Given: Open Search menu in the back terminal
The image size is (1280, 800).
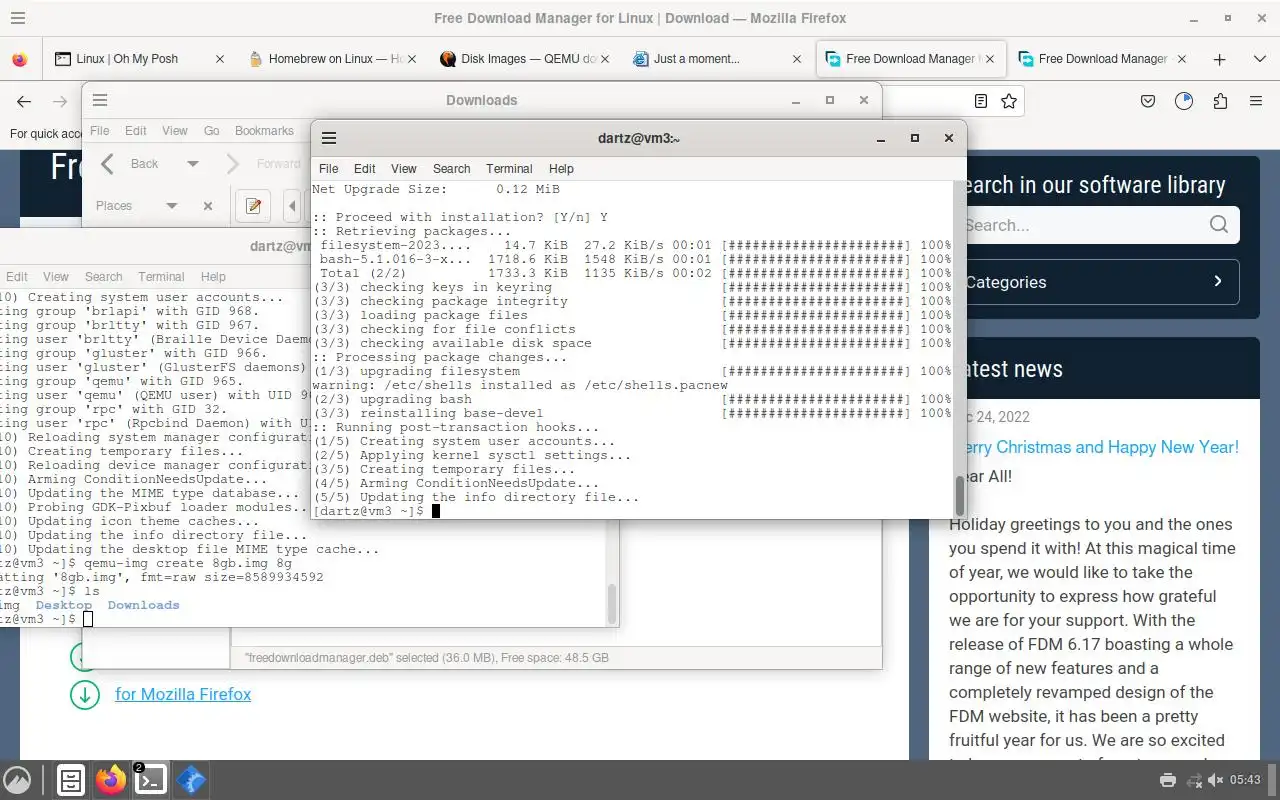Looking at the screenshot, I should [x=103, y=277].
